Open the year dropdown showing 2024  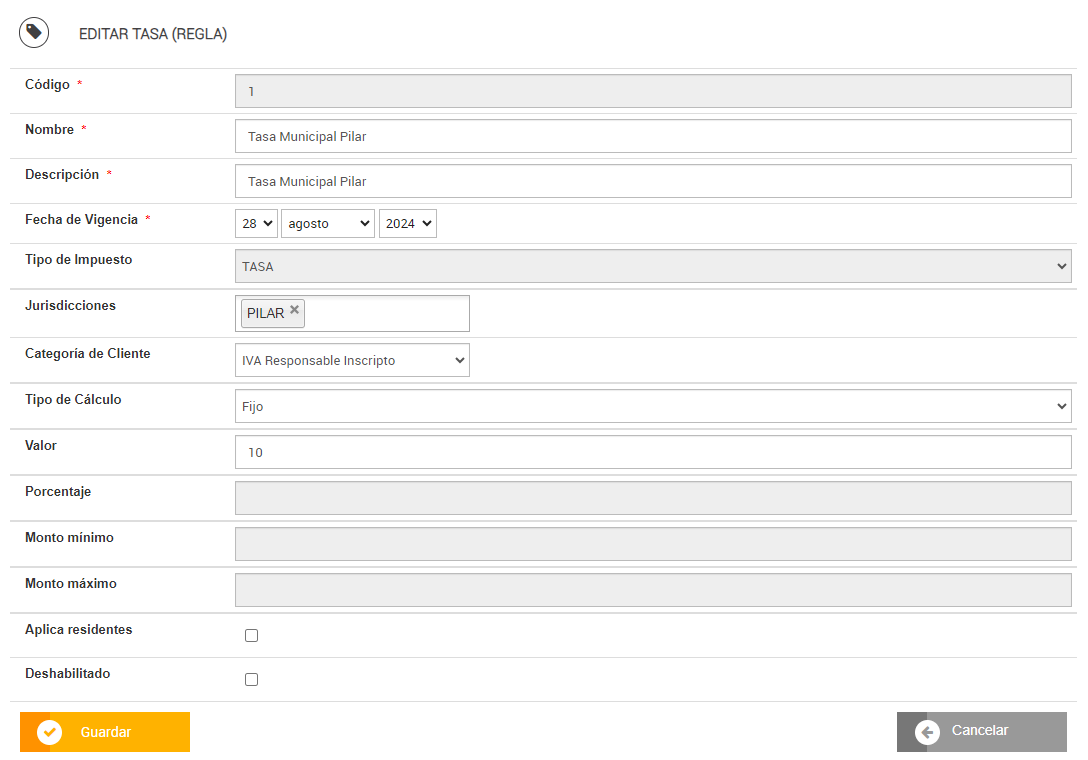coord(407,224)
